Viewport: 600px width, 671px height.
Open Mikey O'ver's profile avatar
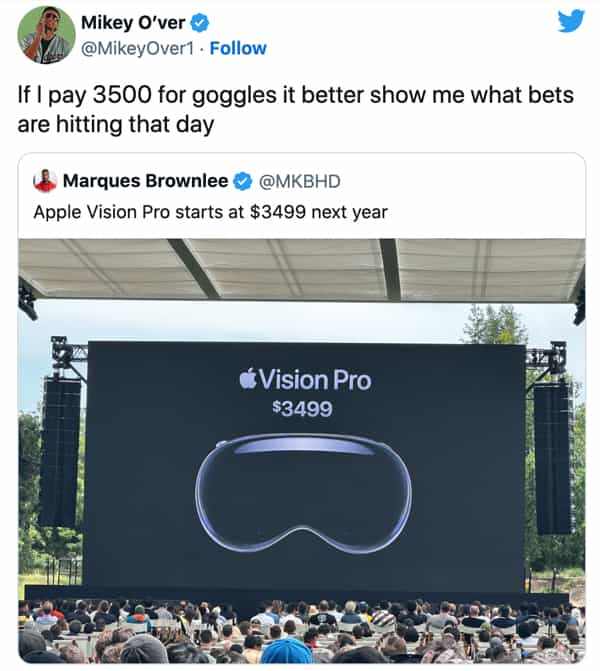point(46,35)
